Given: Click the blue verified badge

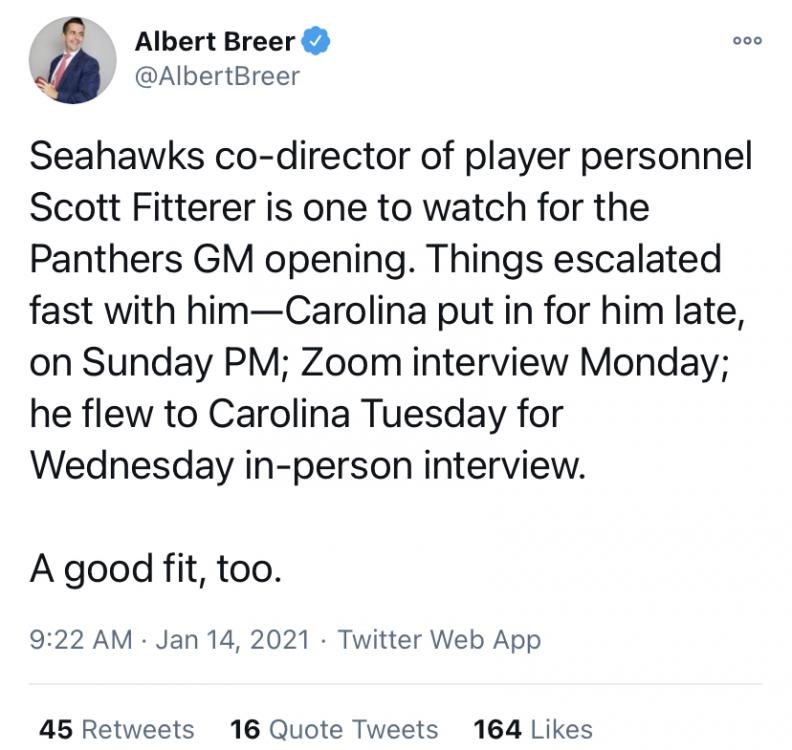Looking at the screenshot, I should [x=318, y=42].
